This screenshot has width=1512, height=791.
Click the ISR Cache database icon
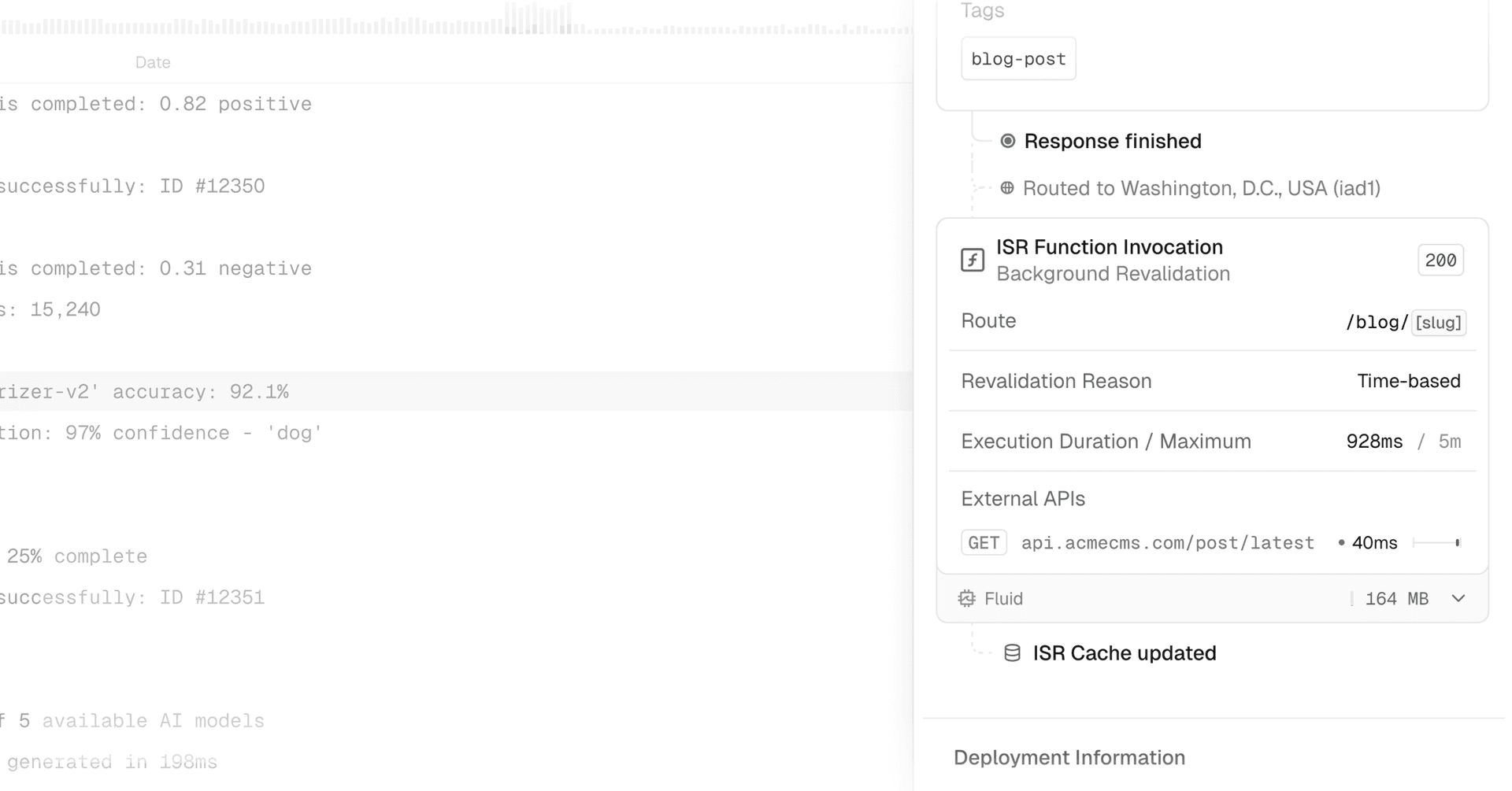[1012, 653]
